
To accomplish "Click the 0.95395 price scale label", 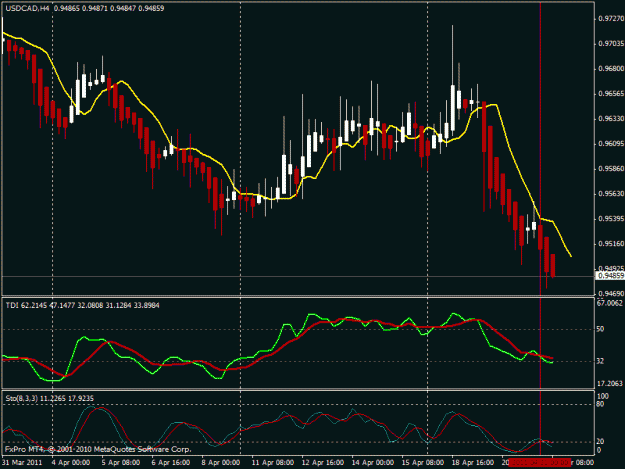I will tap(611, 219).
